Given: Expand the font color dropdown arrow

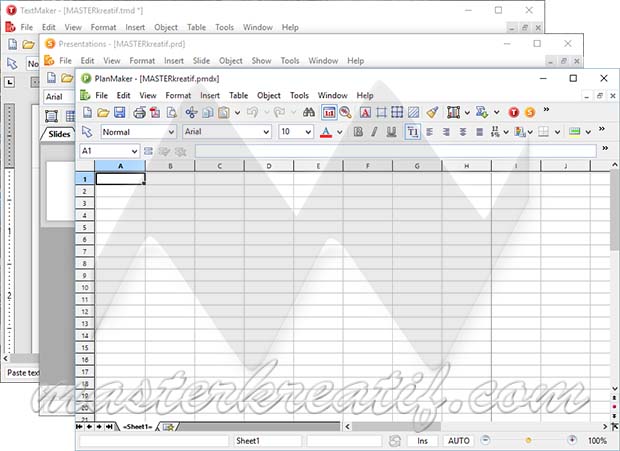Looking at the screenshot, I should pyautogui.click(x=340, y=132).
